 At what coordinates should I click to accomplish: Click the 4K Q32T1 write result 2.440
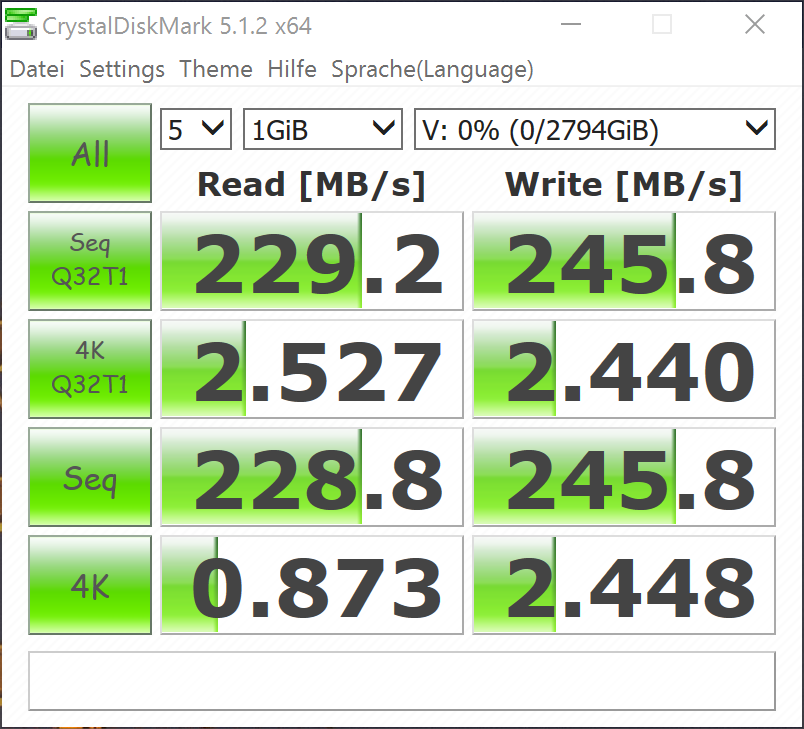click(624, 369)
